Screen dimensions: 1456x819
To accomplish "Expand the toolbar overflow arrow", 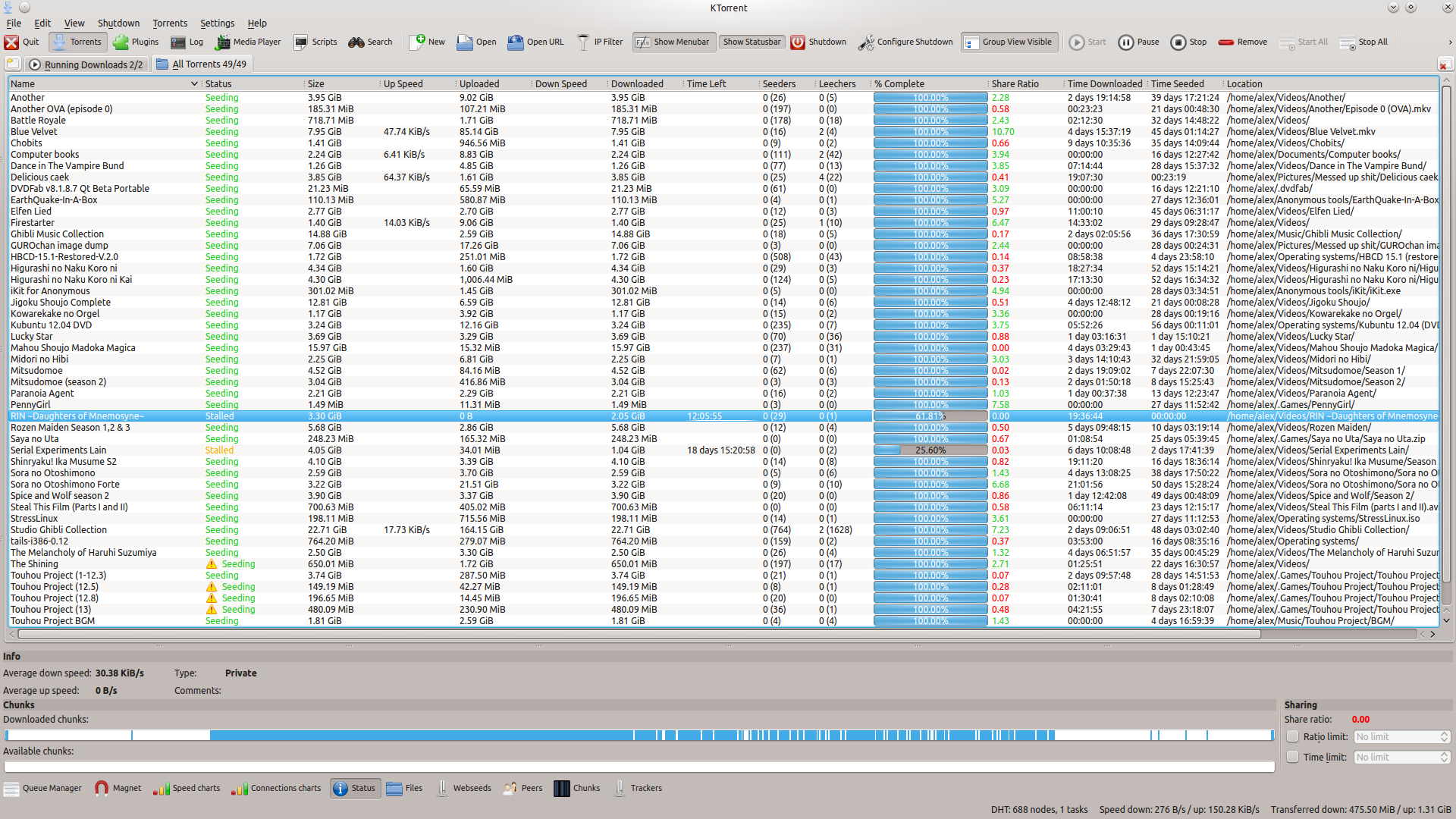I will [1449, 42].
